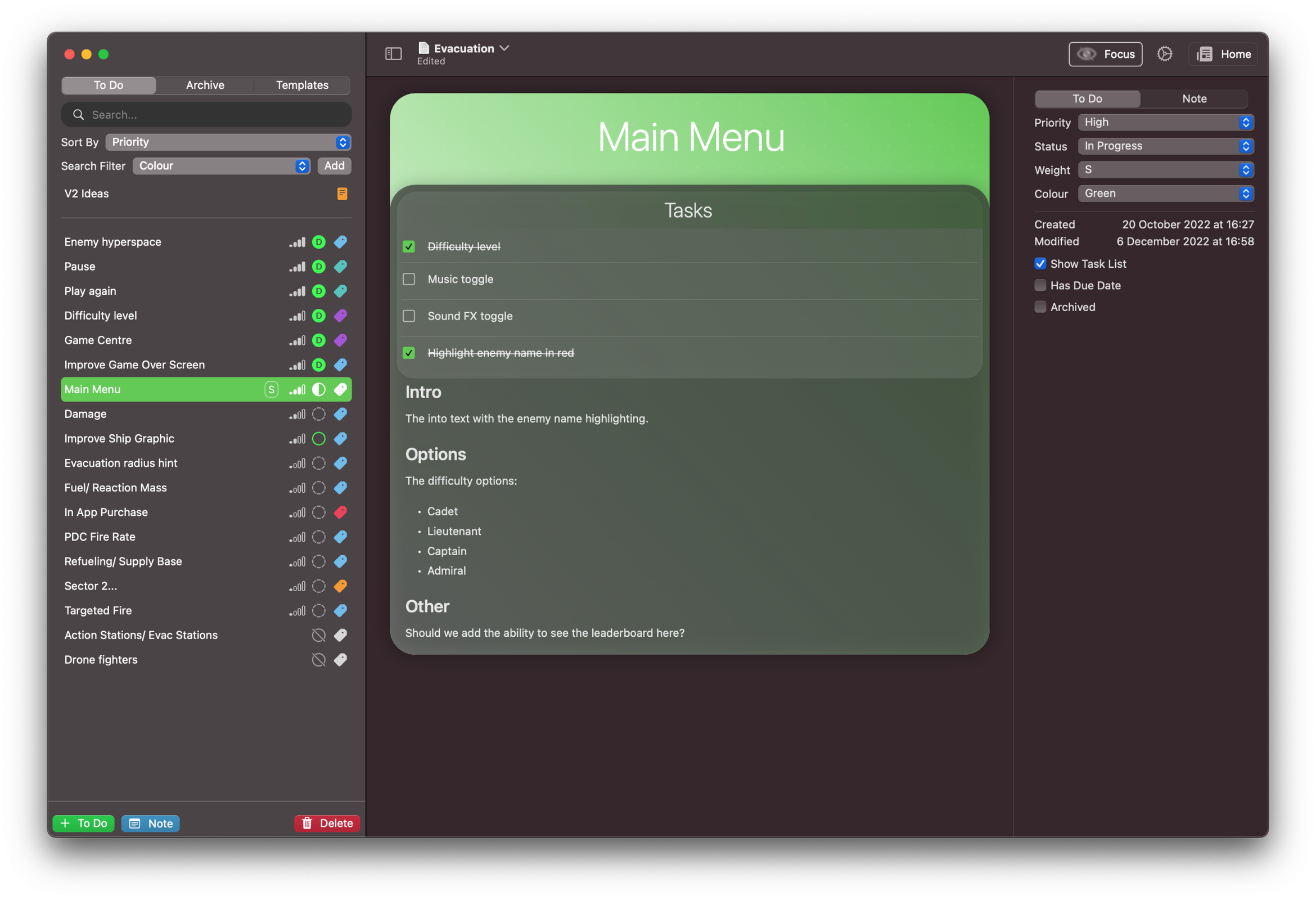The height and width of the screenshot is (900, 1316).
Task: Click the priority bars icon for Pause
Action: [298, 266]
